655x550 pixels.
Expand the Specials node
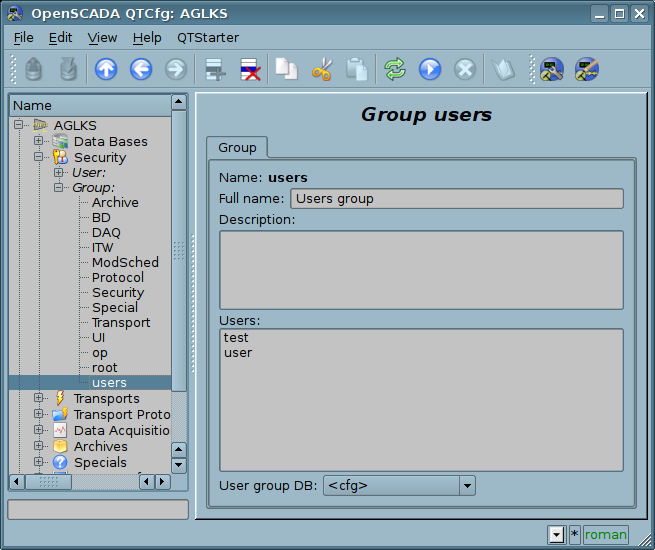coord(38,461)
